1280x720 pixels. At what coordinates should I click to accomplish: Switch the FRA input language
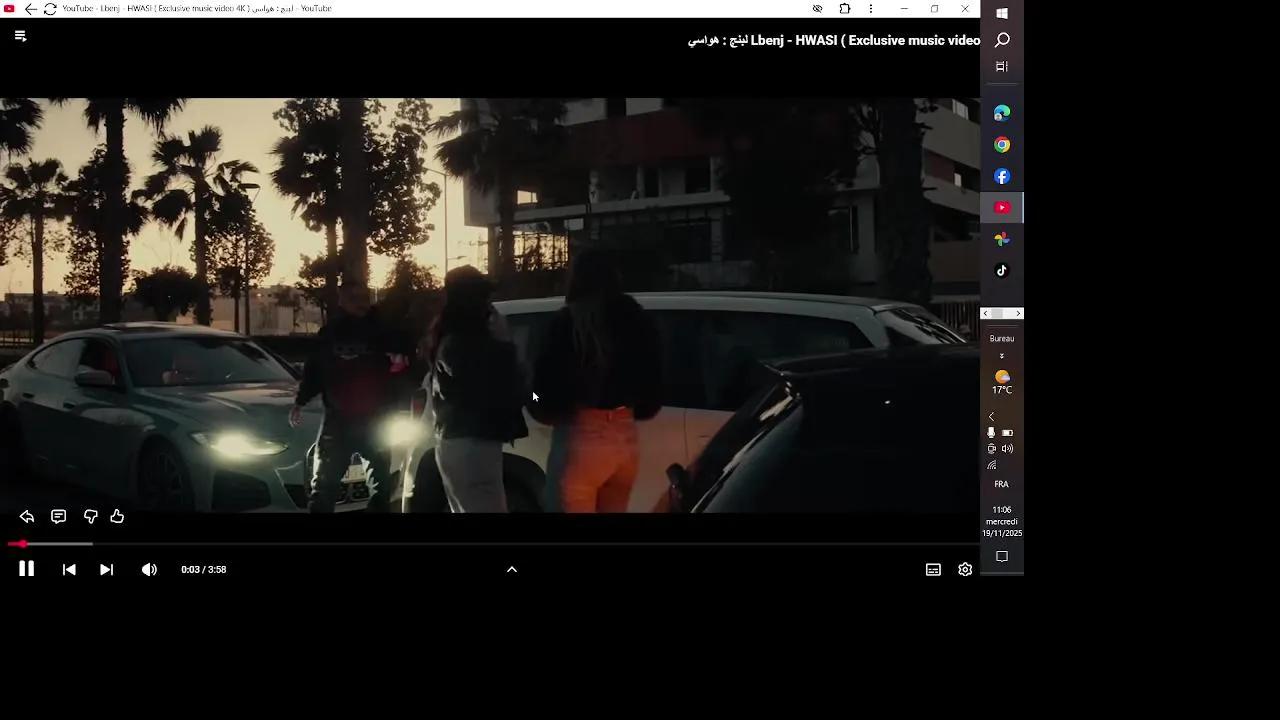[1002, 484]
